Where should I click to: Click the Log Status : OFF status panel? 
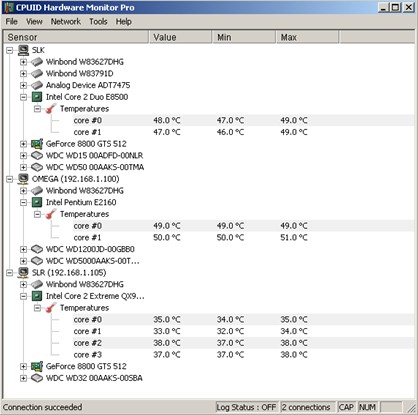(x=246, y=407)
